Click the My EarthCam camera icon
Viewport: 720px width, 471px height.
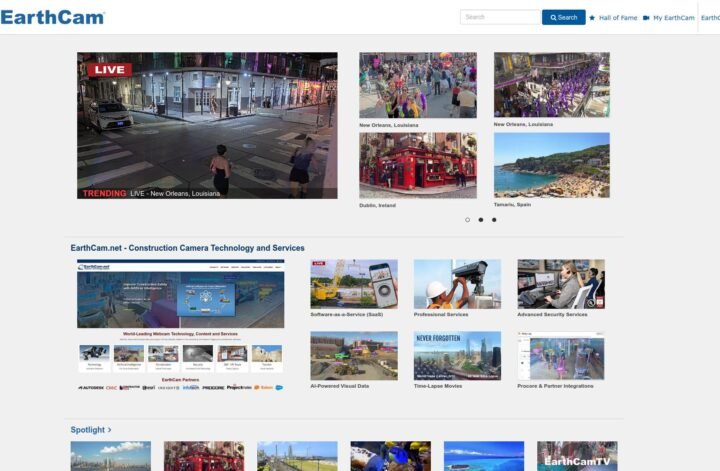(x=646, y=17)
